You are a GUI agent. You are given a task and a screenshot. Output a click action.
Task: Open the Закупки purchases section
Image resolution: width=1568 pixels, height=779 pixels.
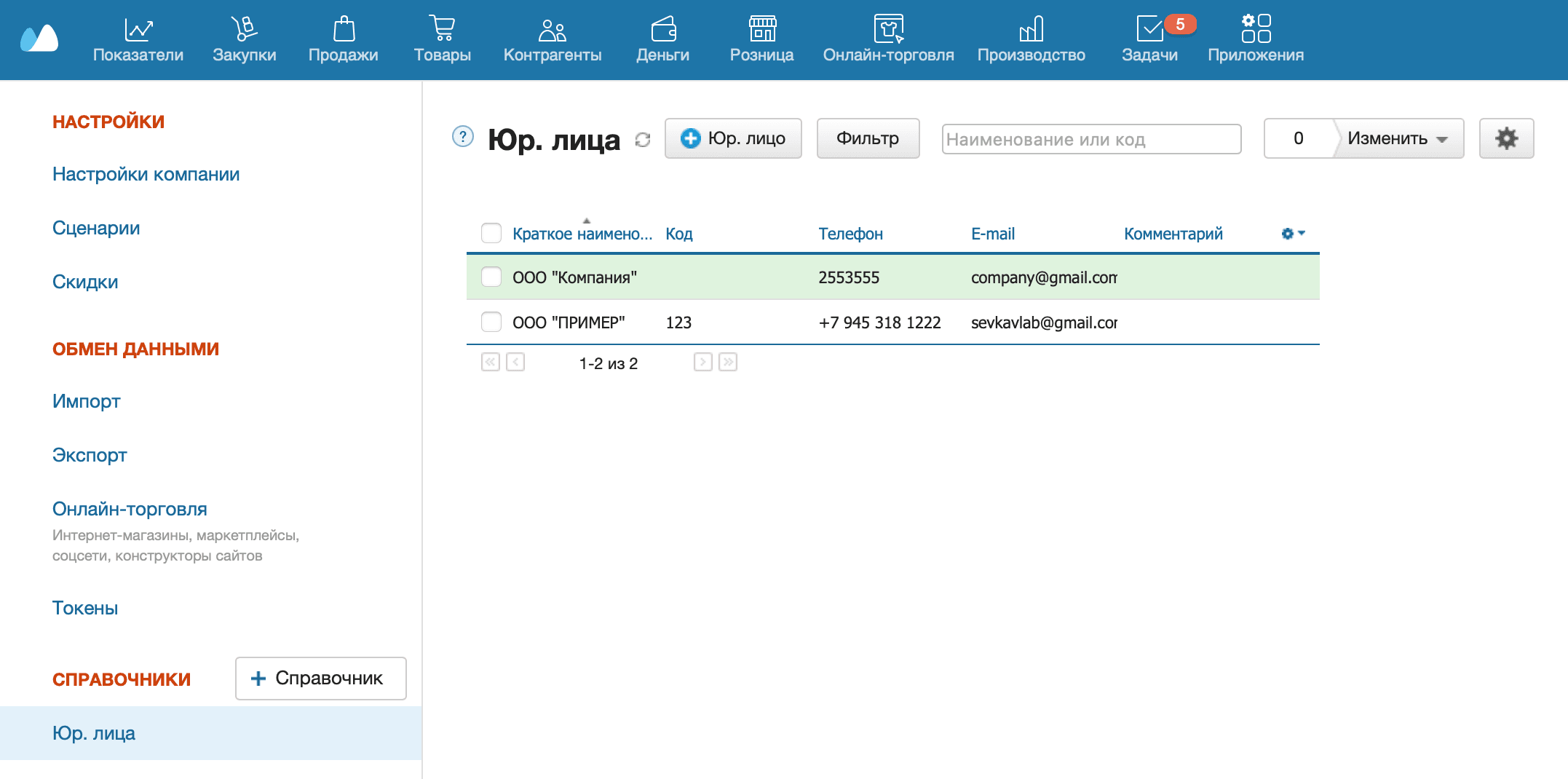pyautogui.click(x=244, y=30)
